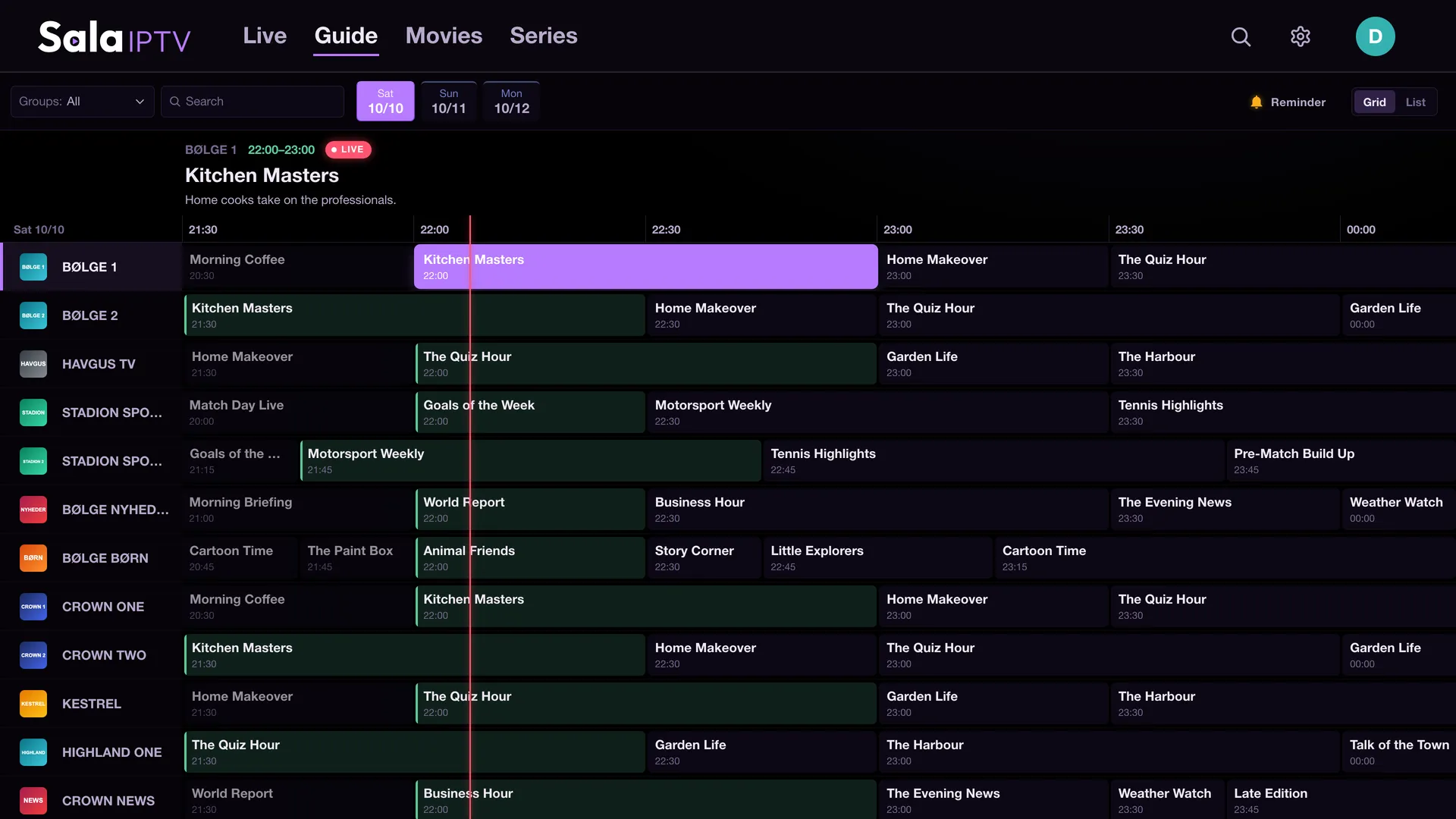
Task: Select The Evening News on CROWN NEWS
Action: point(993,801)
